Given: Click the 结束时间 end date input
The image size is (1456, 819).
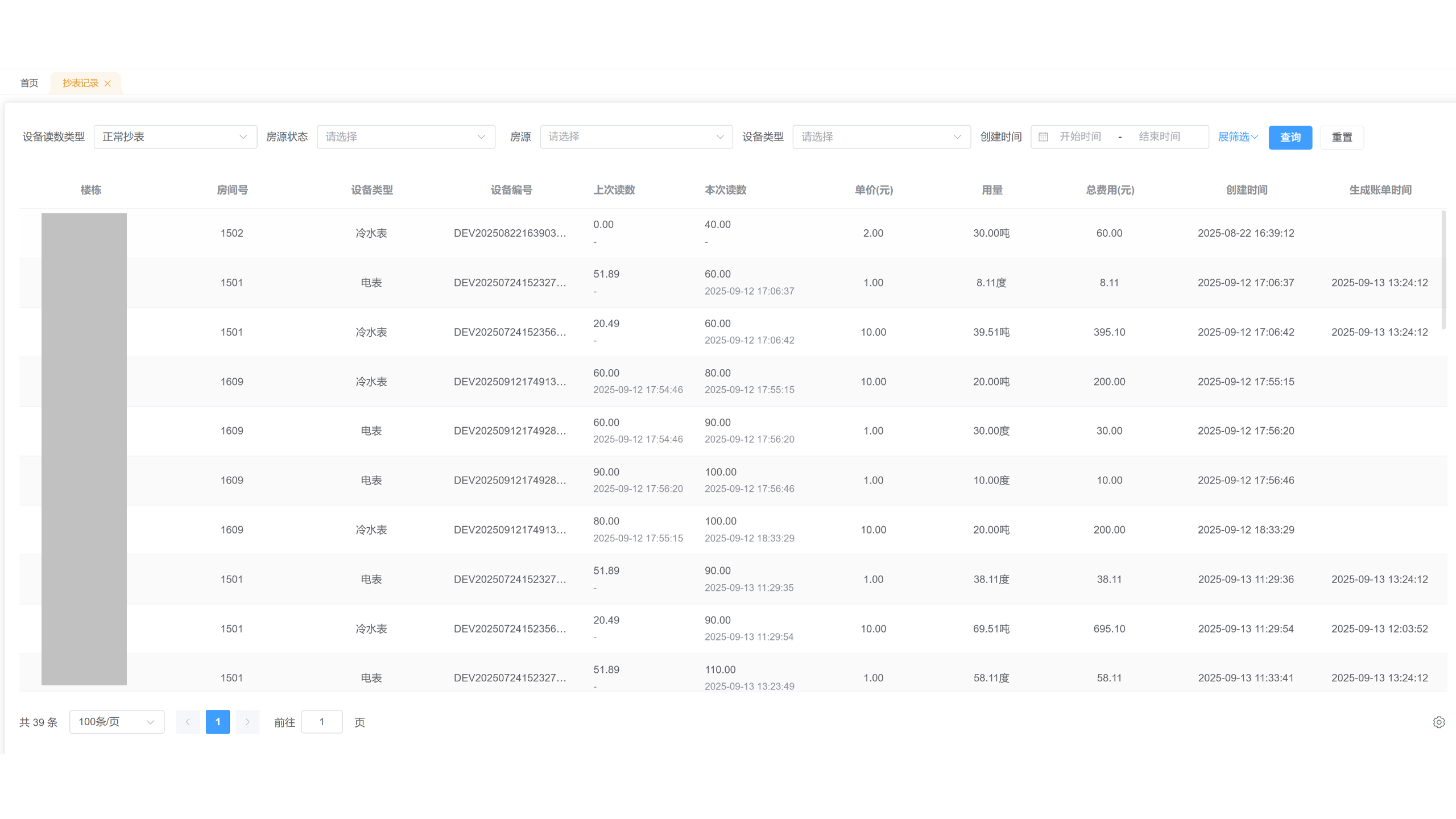Looking at the screenshot, I should click(x=1159, y=137).
